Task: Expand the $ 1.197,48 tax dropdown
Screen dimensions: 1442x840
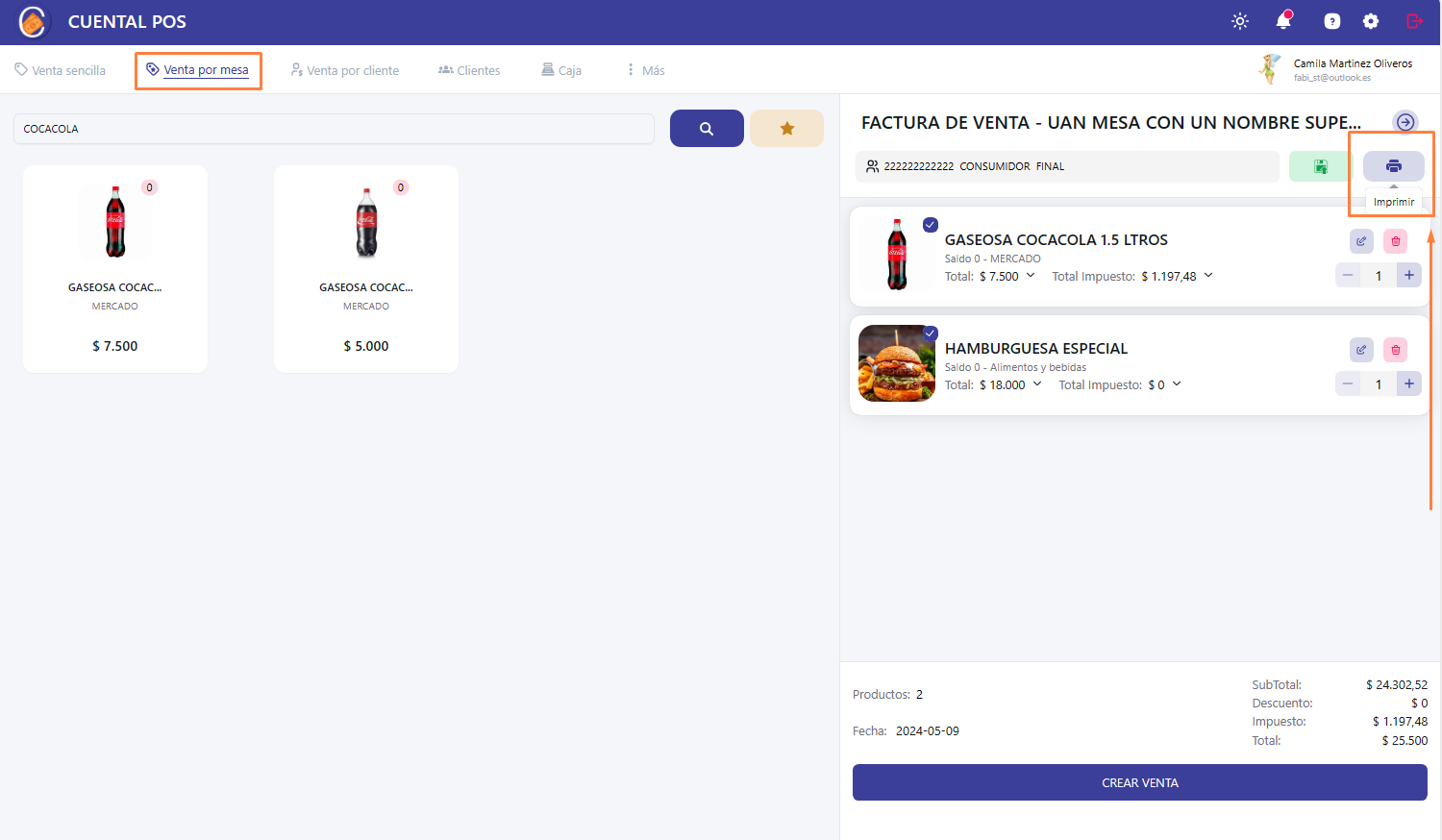Action: click(x=1208, y=276)
